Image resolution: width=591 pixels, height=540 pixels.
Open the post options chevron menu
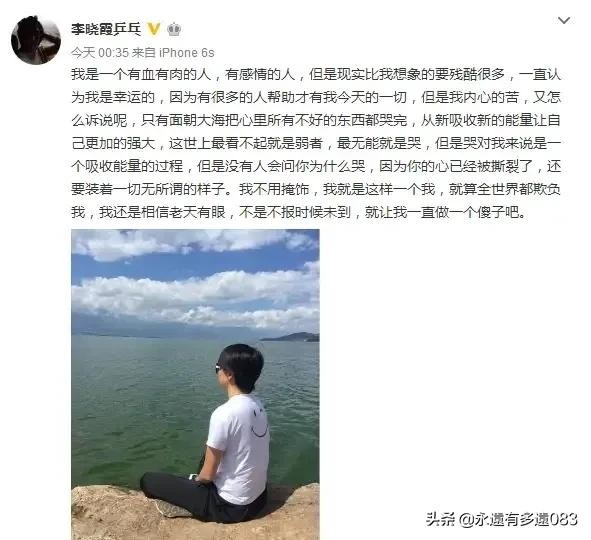point(563,20)
